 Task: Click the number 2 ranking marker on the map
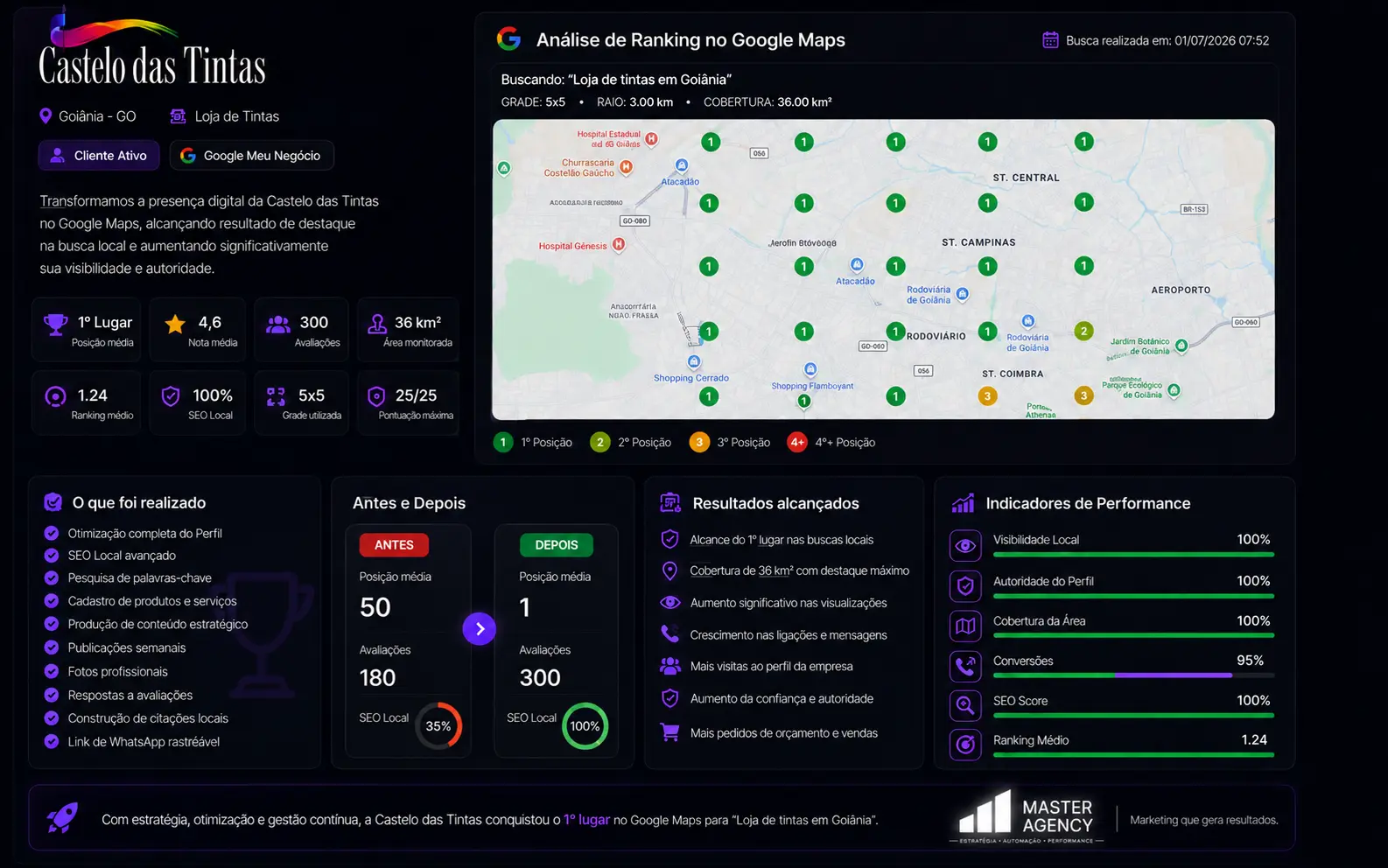[x=1083, y=331]
